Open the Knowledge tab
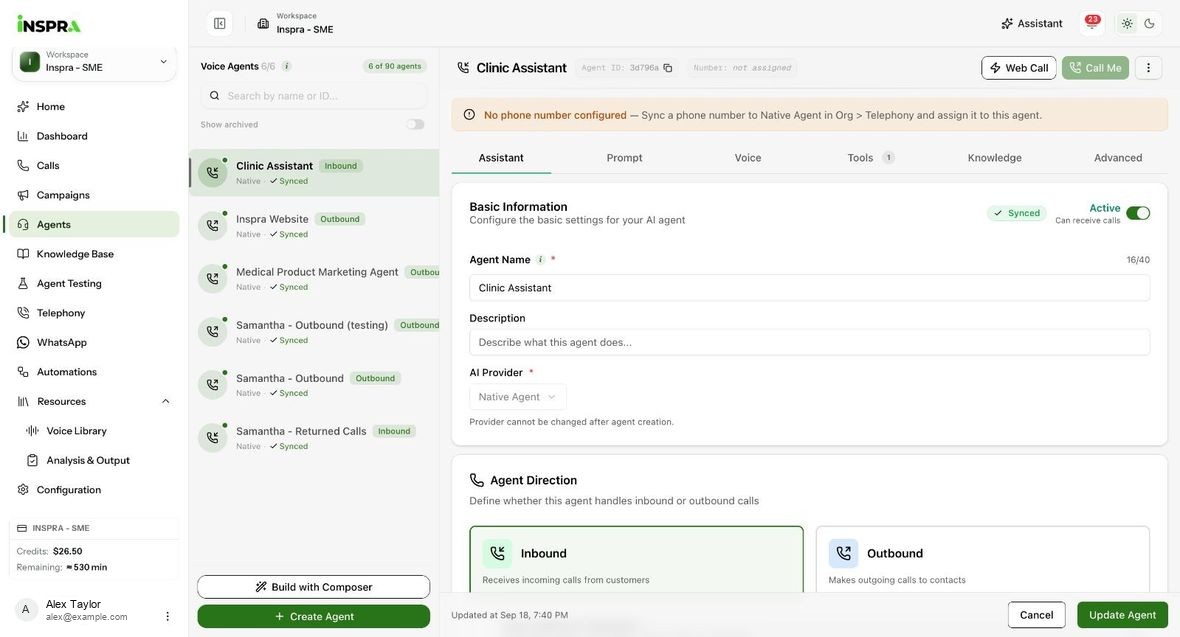The width and height of the screenshot is (1180, 637). point(994,158)
